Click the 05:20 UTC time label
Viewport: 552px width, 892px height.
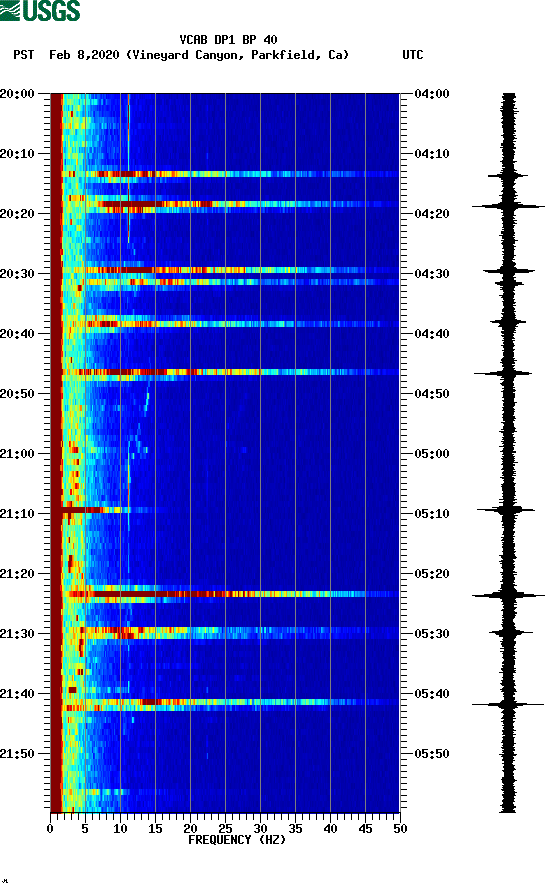[432, 574]
